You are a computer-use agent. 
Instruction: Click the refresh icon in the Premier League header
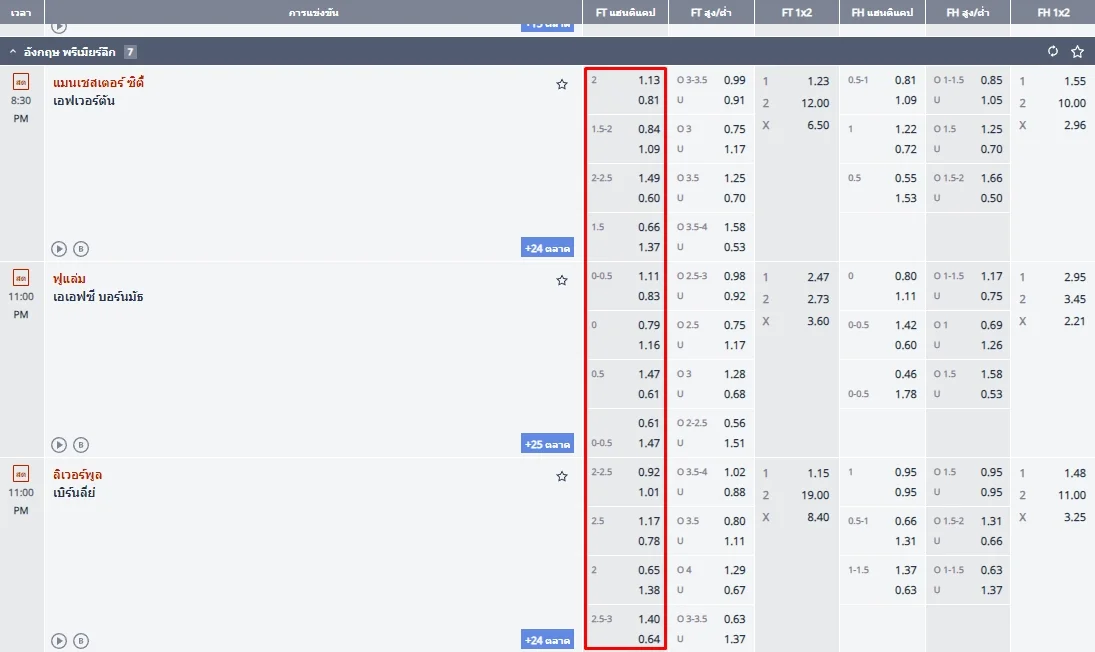point(1052,51)
